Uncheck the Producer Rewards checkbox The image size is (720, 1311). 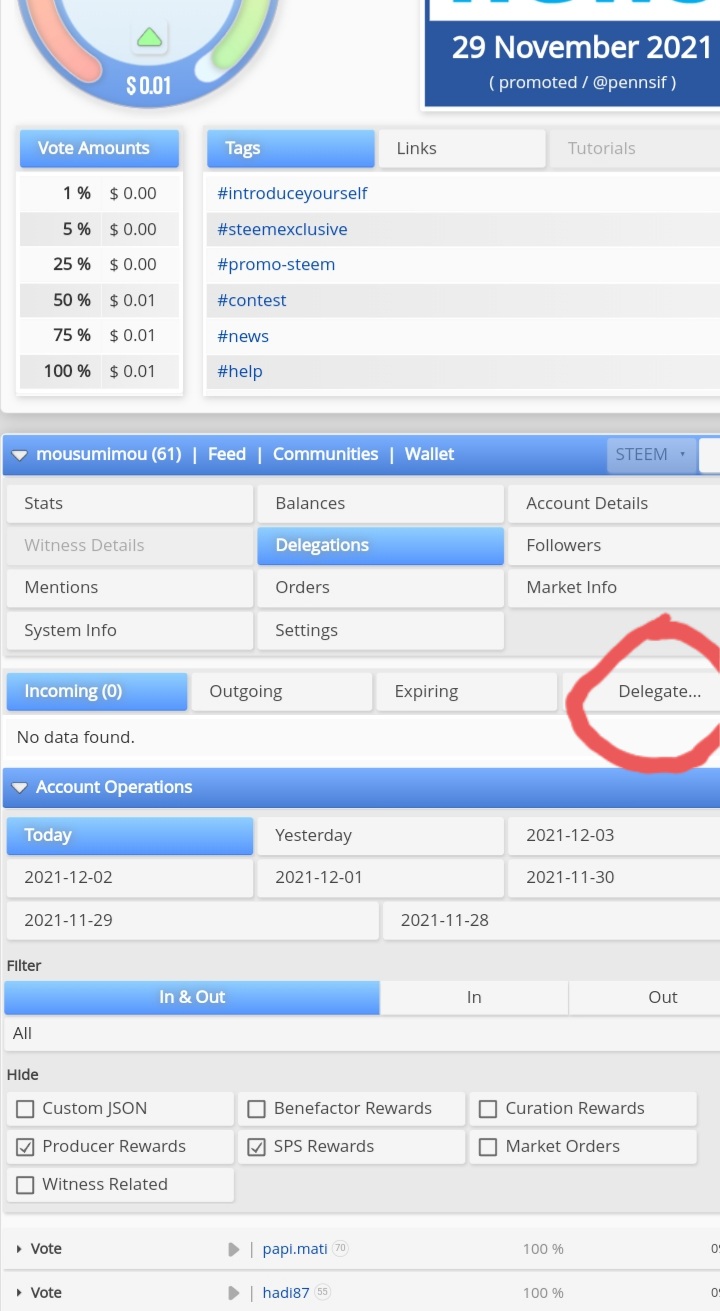24,1146
